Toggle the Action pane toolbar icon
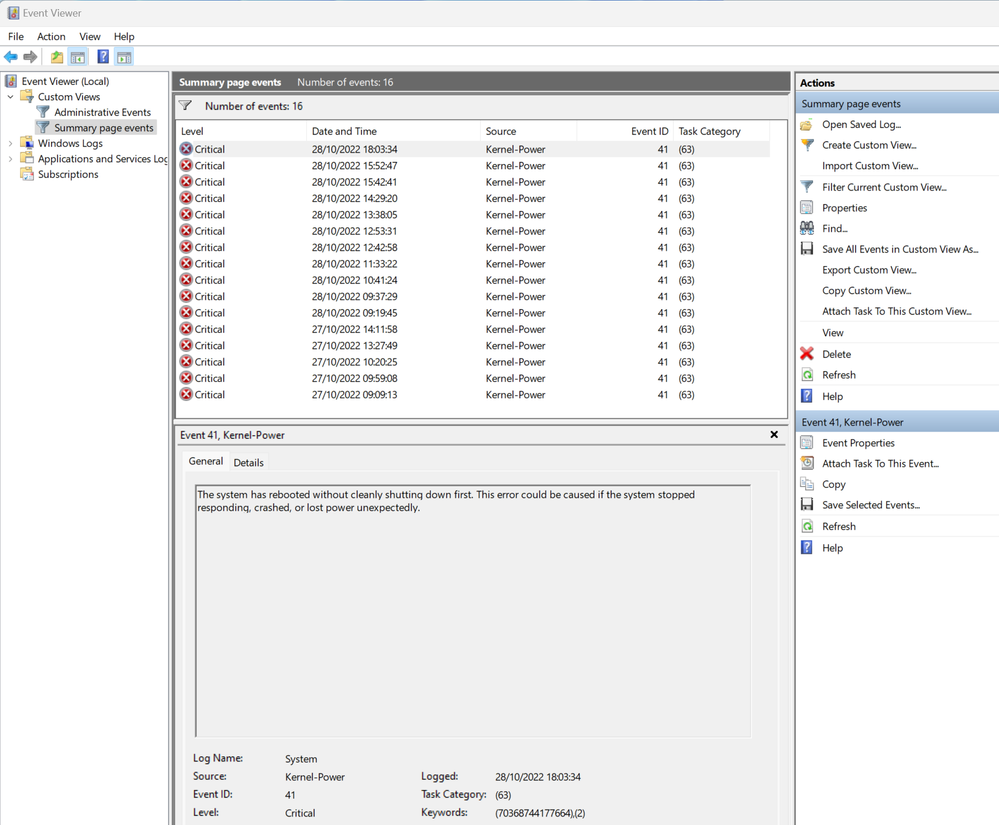This screenshot has width=999, height=825. coord(124,57)
